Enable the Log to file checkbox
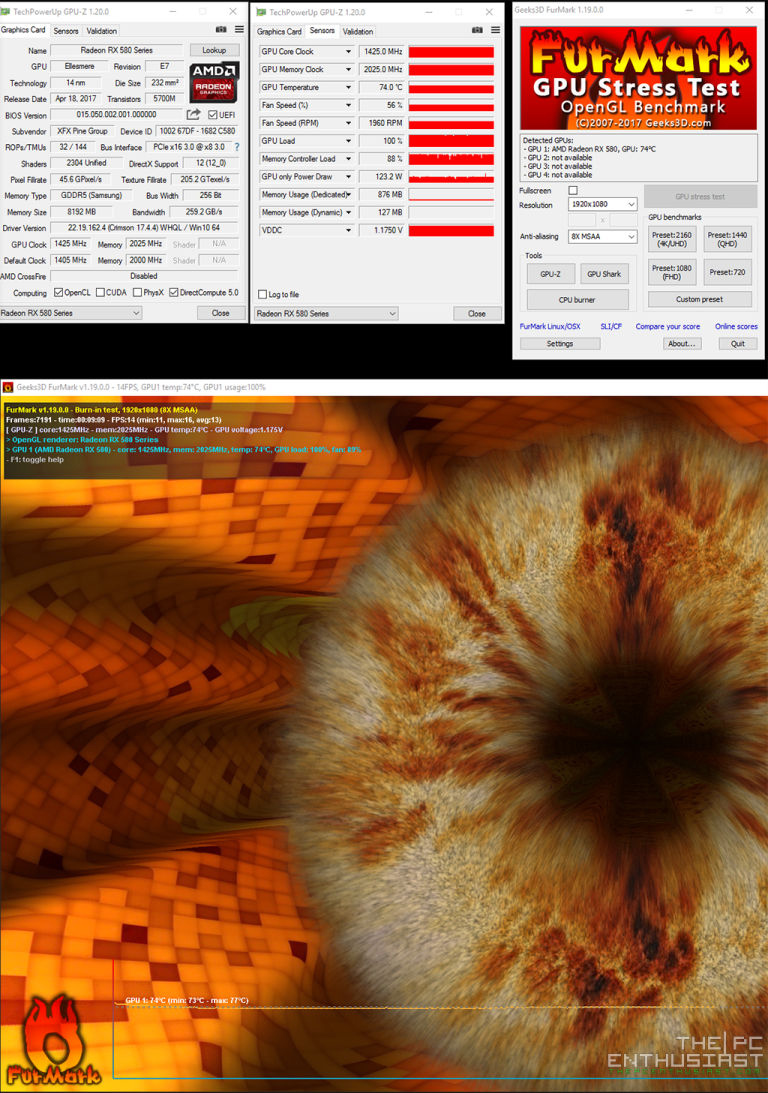The image size is (768, 1093). (263, 294)
